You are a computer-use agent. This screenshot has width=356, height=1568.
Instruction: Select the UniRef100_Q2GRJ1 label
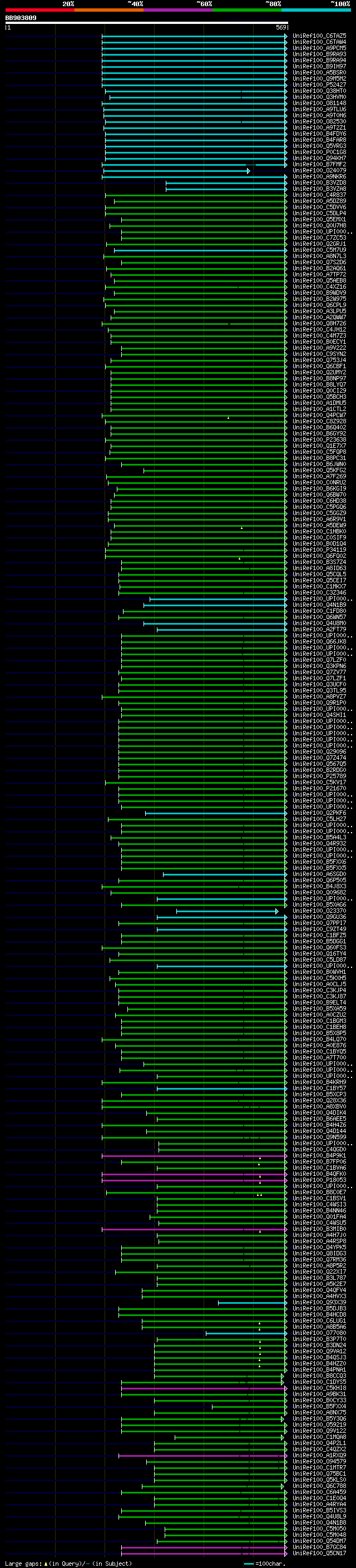pyautogui.click(x=319, y=244)
